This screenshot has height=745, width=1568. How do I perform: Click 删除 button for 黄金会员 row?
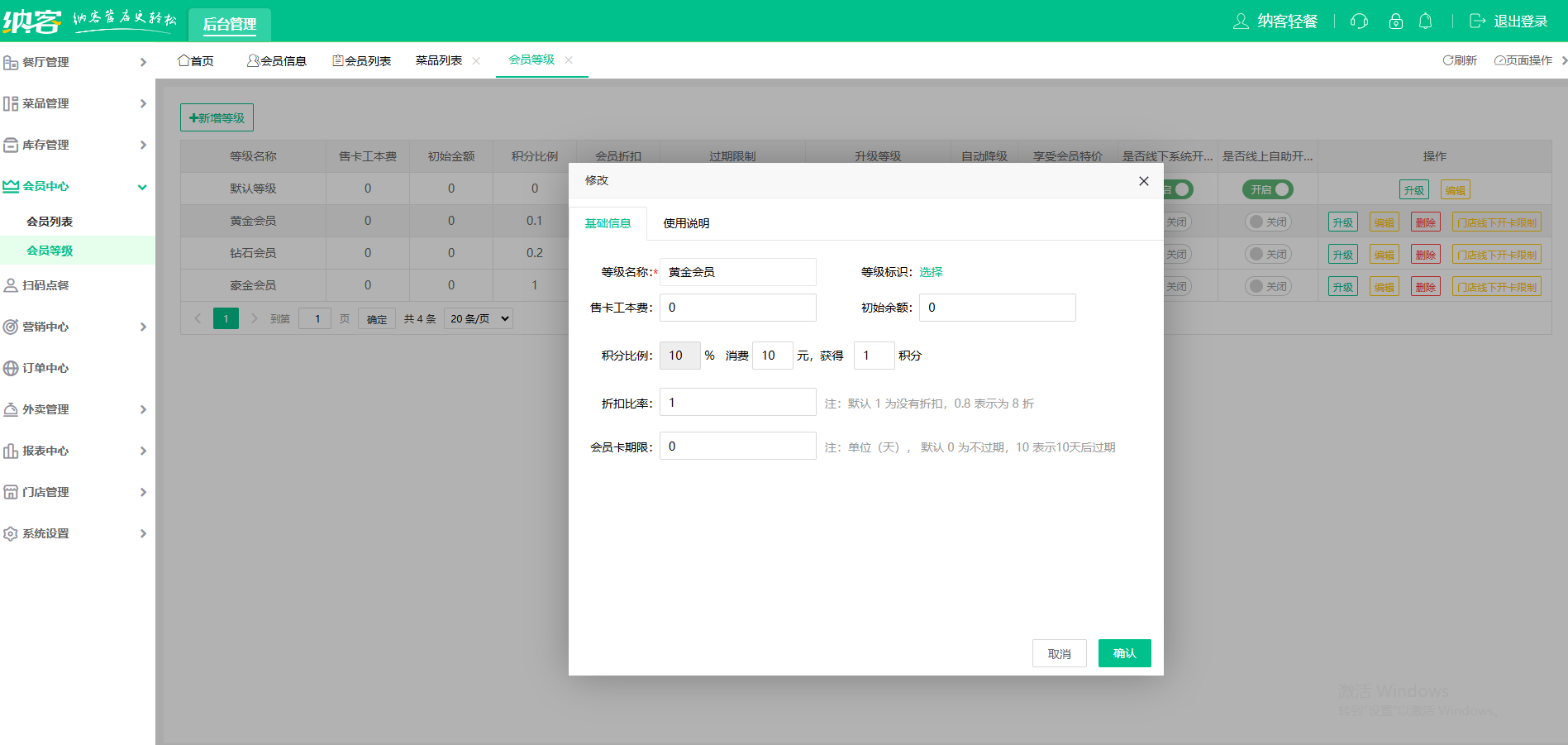pyautogui.click(x=1425, y=222)
